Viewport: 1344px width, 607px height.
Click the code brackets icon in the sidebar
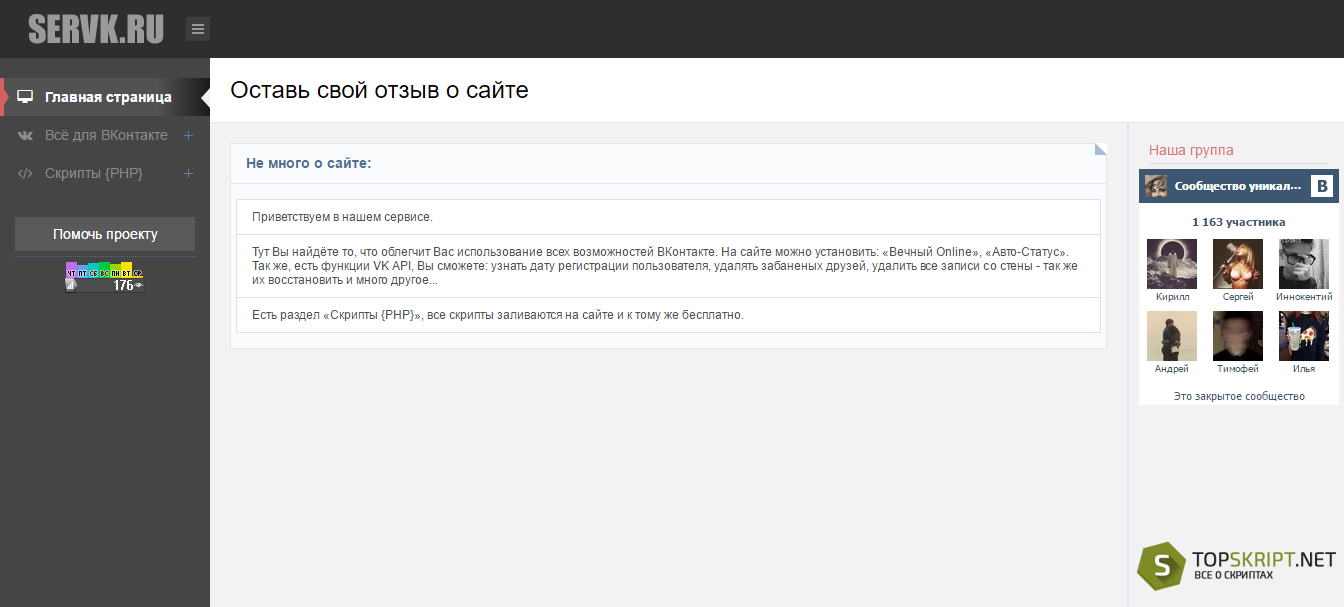coord(26,173)
